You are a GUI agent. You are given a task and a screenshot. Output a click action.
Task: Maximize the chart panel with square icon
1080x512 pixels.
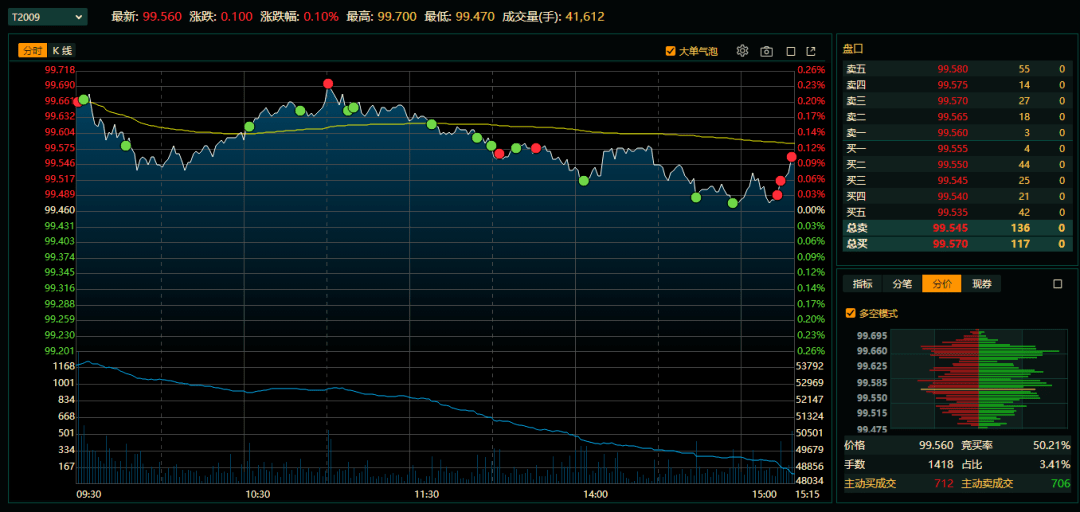(x=791, y=51)
